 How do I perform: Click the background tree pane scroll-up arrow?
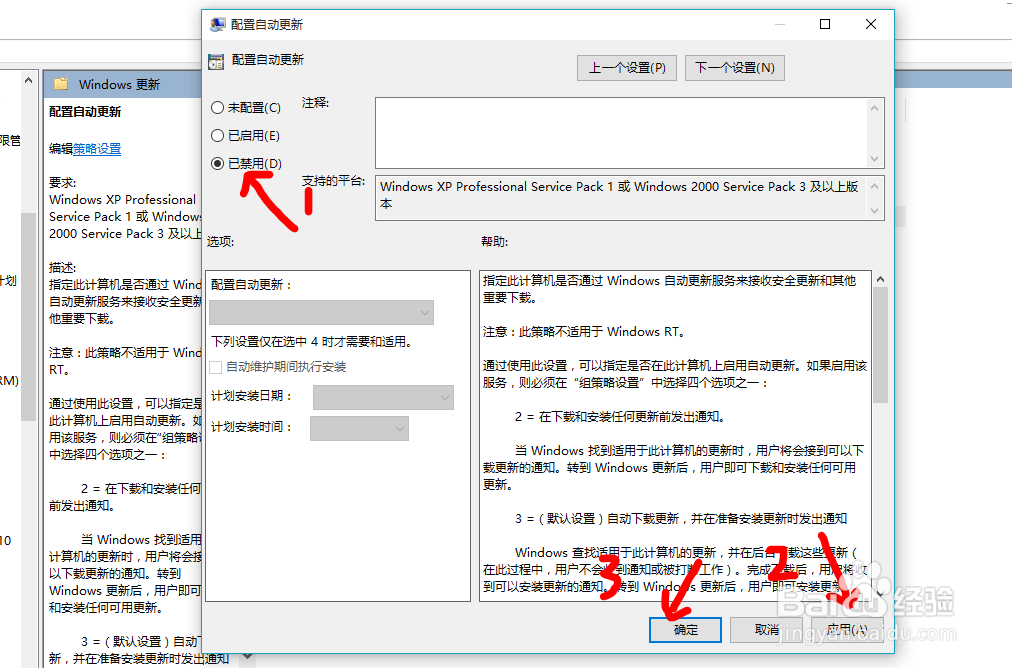tap(28, 80)
